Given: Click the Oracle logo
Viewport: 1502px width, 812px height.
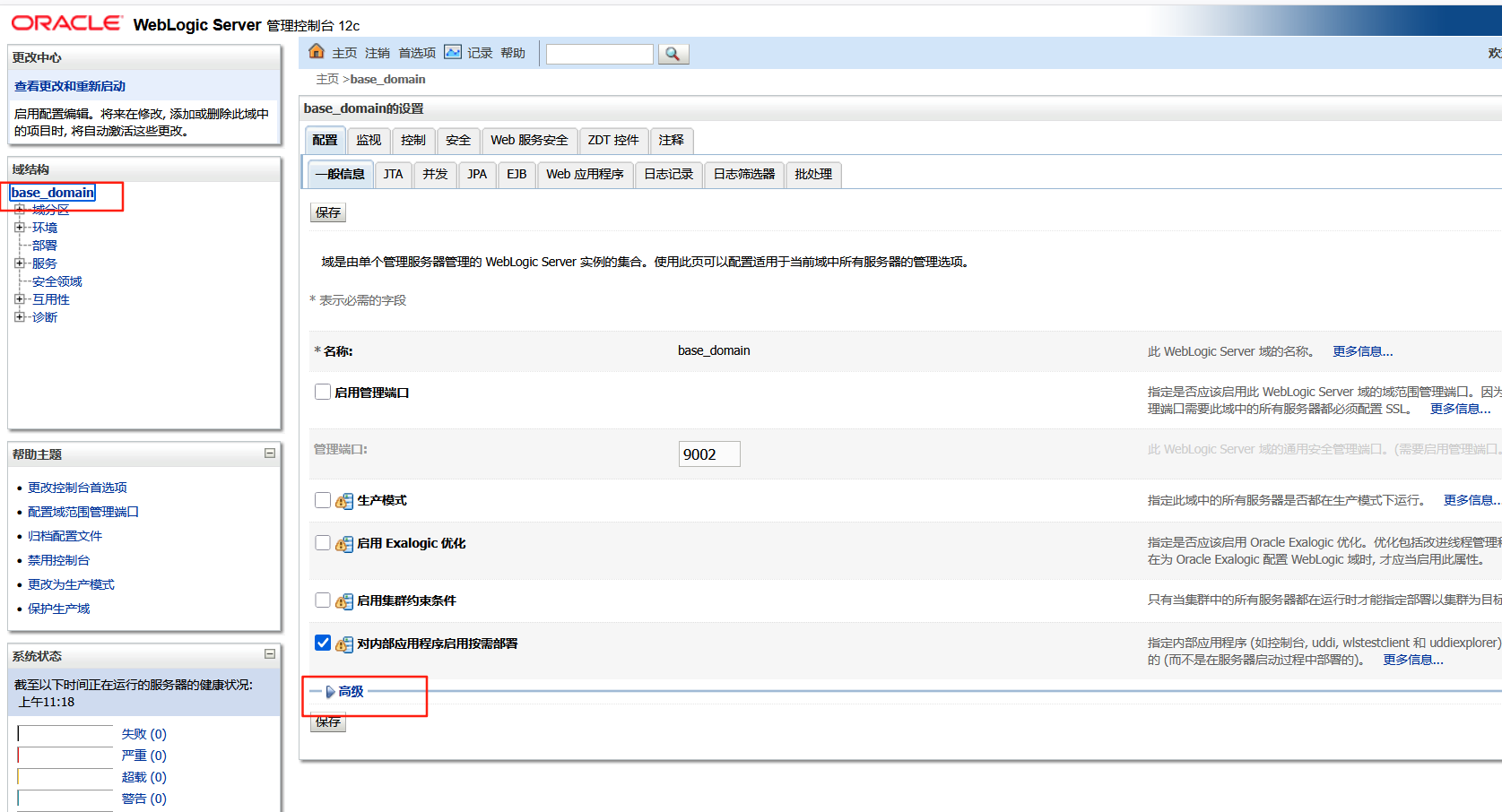Looking at the screenshot, I should point(66,23).
